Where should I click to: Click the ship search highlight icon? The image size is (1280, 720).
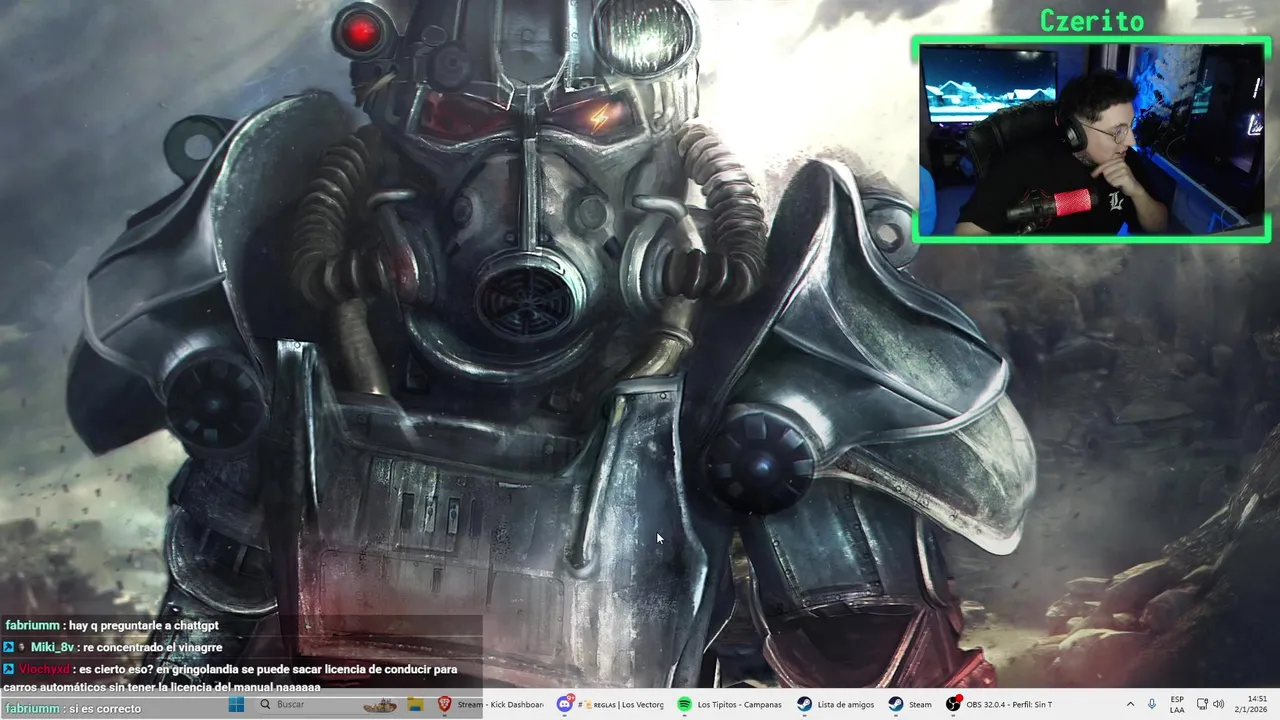click(379, 704)
